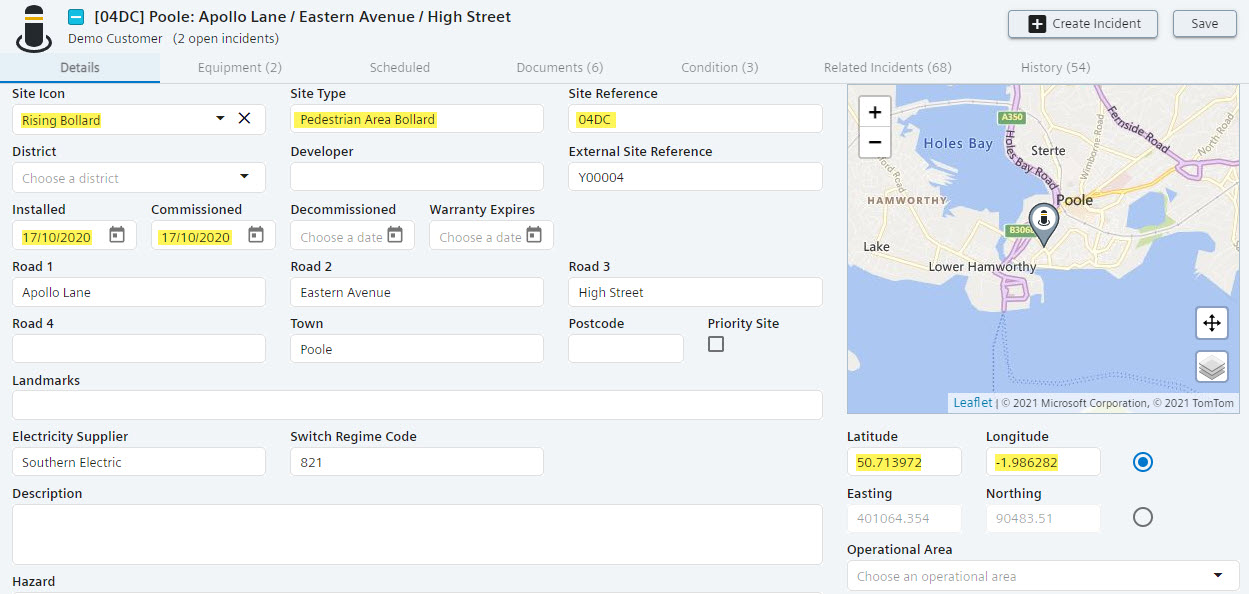
Task: Open the Condition (3) tab
Action: [x=720, y=68]
